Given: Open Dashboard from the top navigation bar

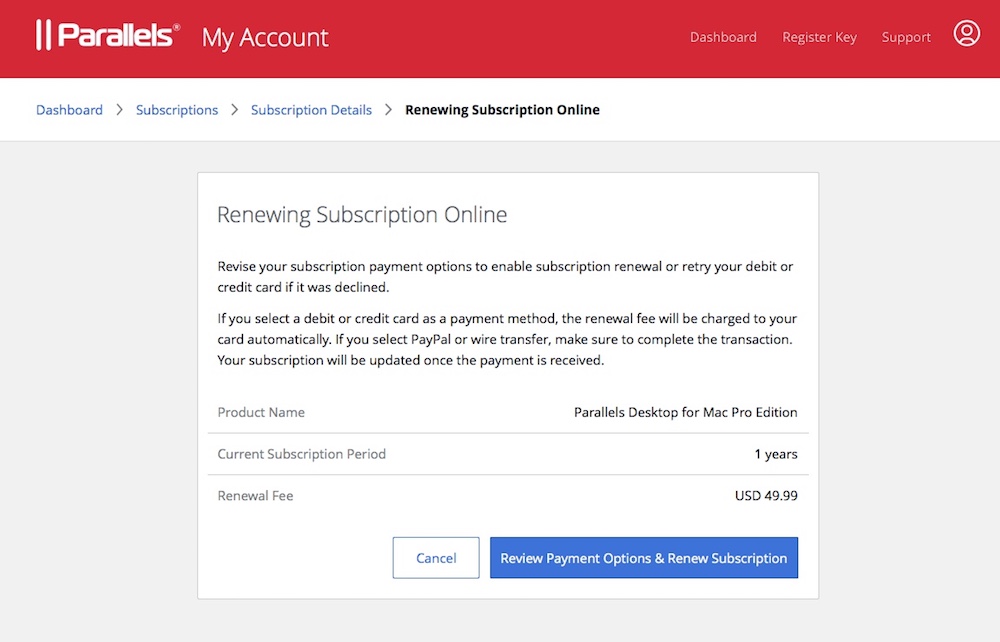Looking at the screenshot, I should pos(723,37).
